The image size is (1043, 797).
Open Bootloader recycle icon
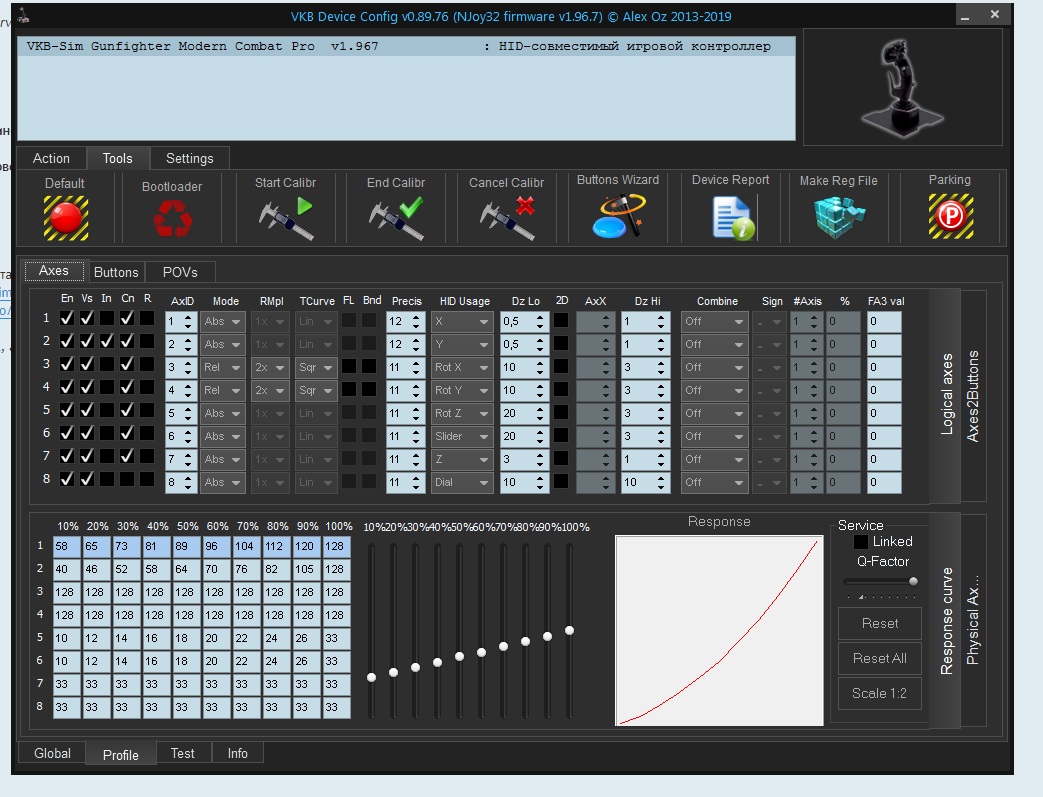coord(172,218)
